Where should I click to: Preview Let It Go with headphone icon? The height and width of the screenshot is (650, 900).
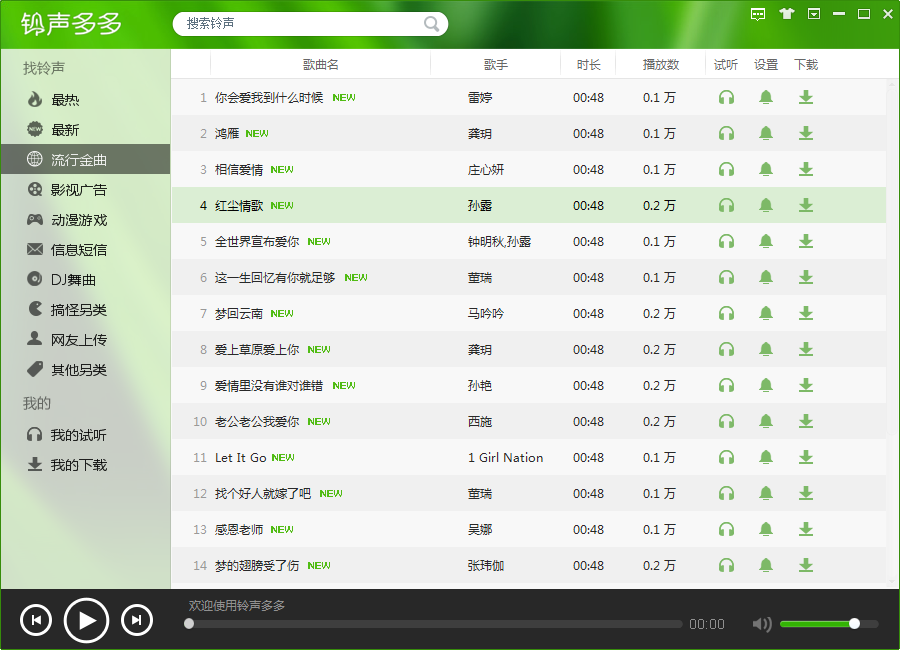click(x=726, y=457)
